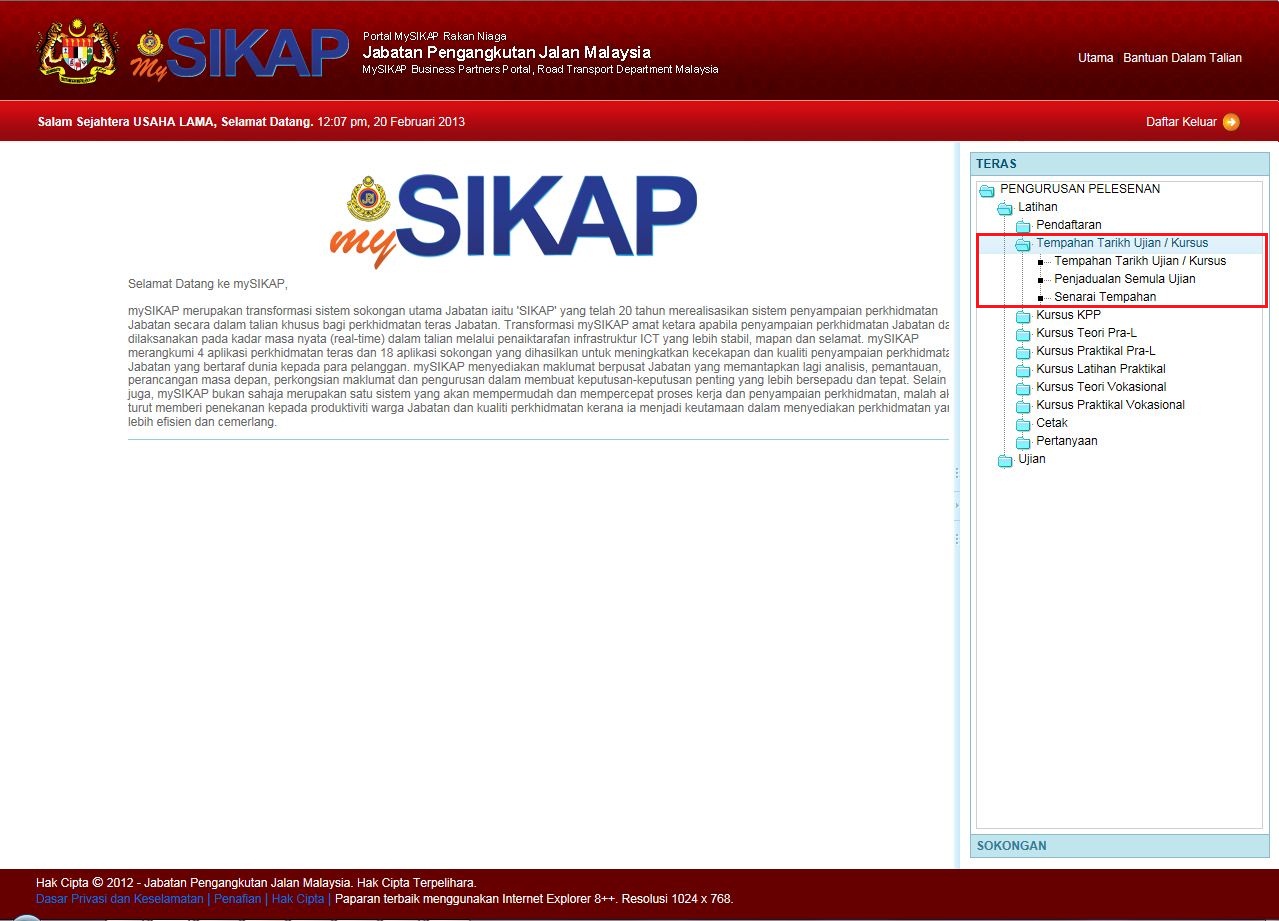Click the folder icon beside Kursus Praktikal Vokasional
The height and width of the screenshot is (921, 1279).
pos(1023,406)
